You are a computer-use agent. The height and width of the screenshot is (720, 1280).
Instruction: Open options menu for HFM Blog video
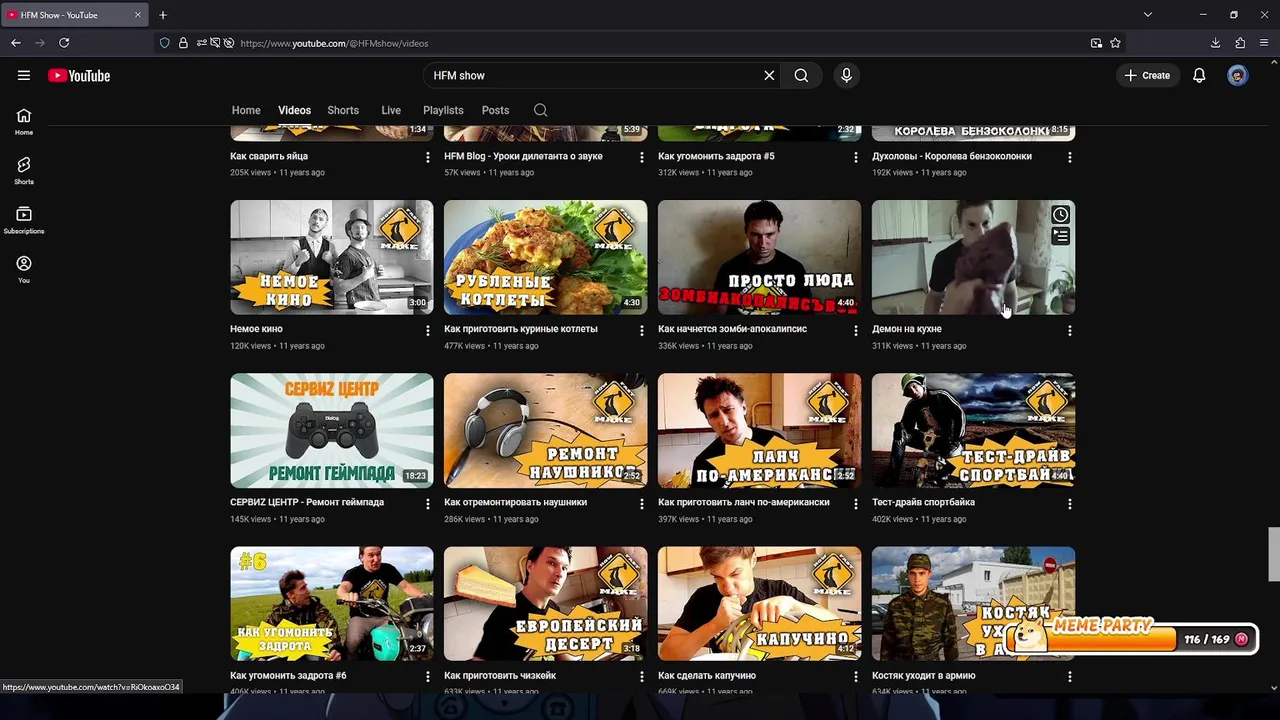642,157
